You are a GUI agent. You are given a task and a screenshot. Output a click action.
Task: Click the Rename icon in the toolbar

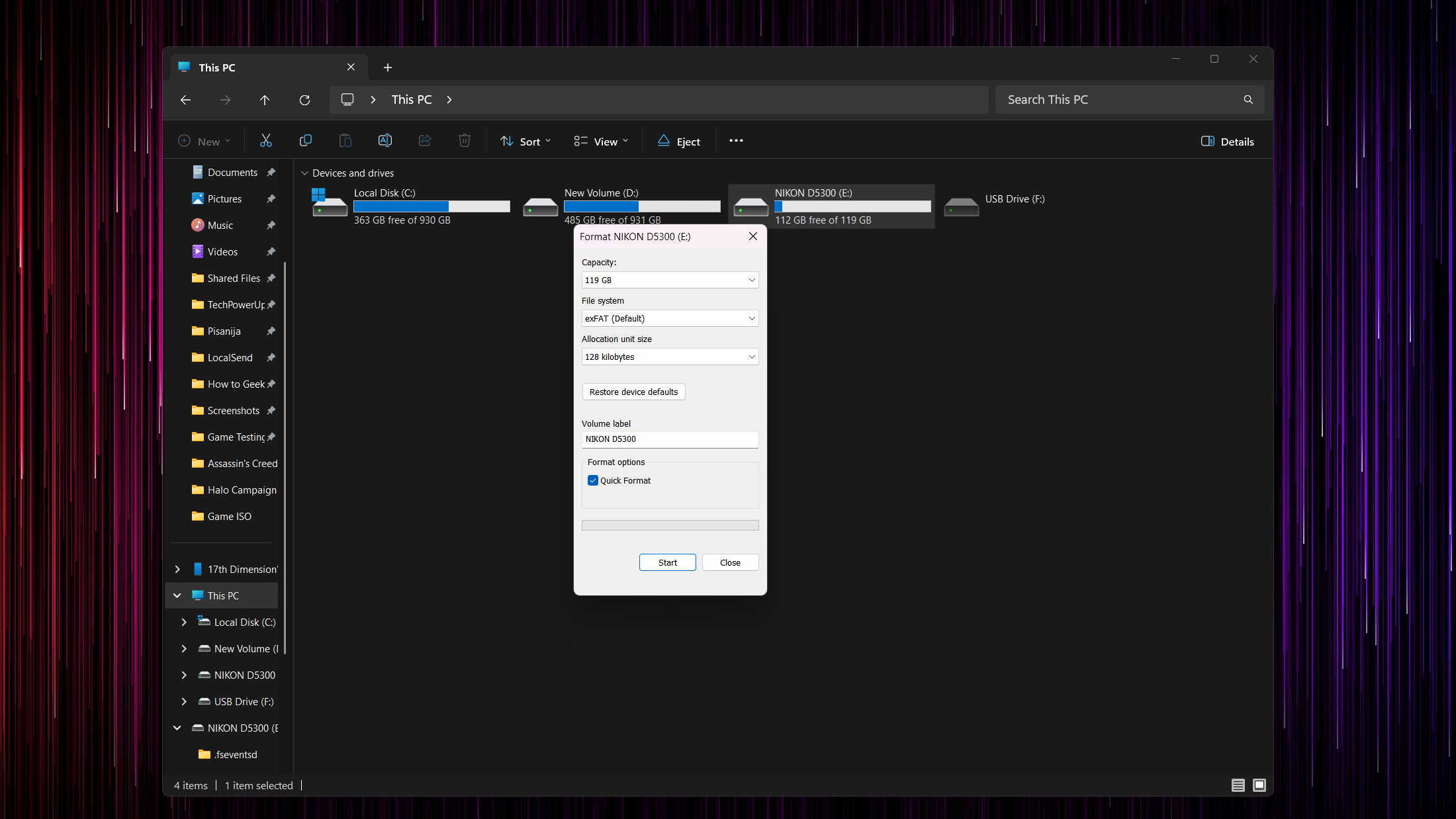[385, 141]
